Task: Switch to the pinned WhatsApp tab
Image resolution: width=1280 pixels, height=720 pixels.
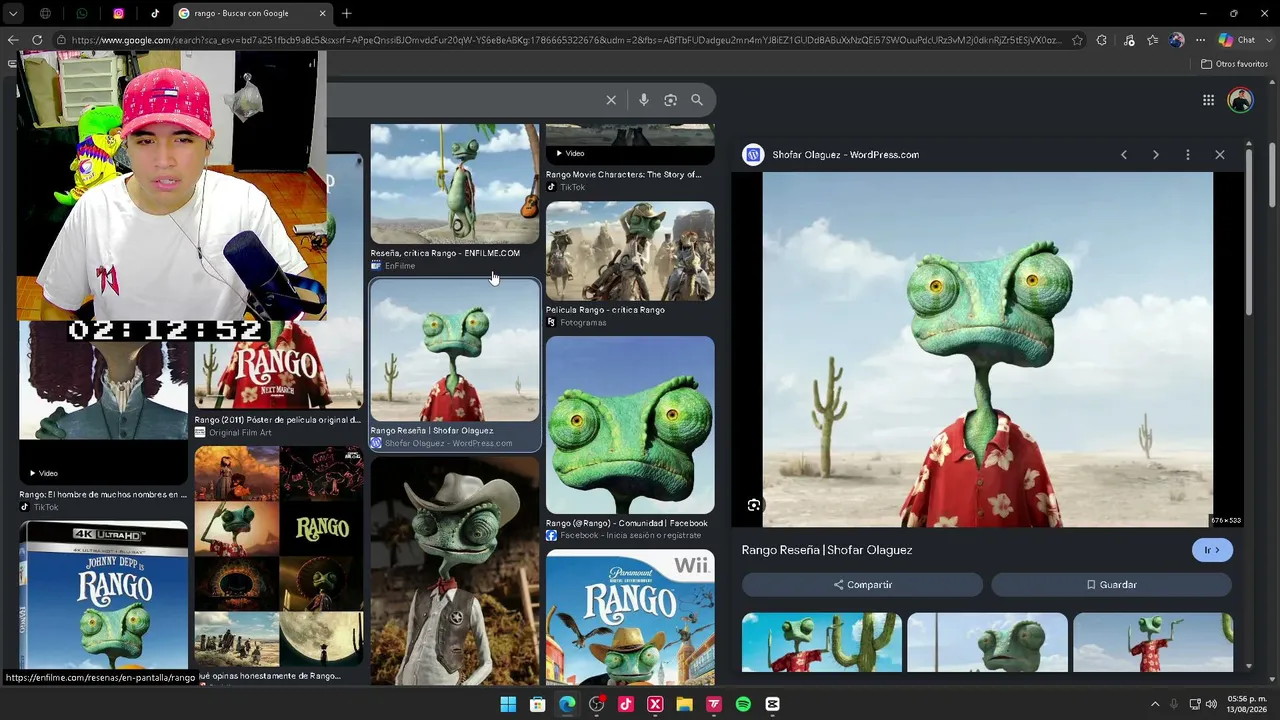Action: click(82, 13)
